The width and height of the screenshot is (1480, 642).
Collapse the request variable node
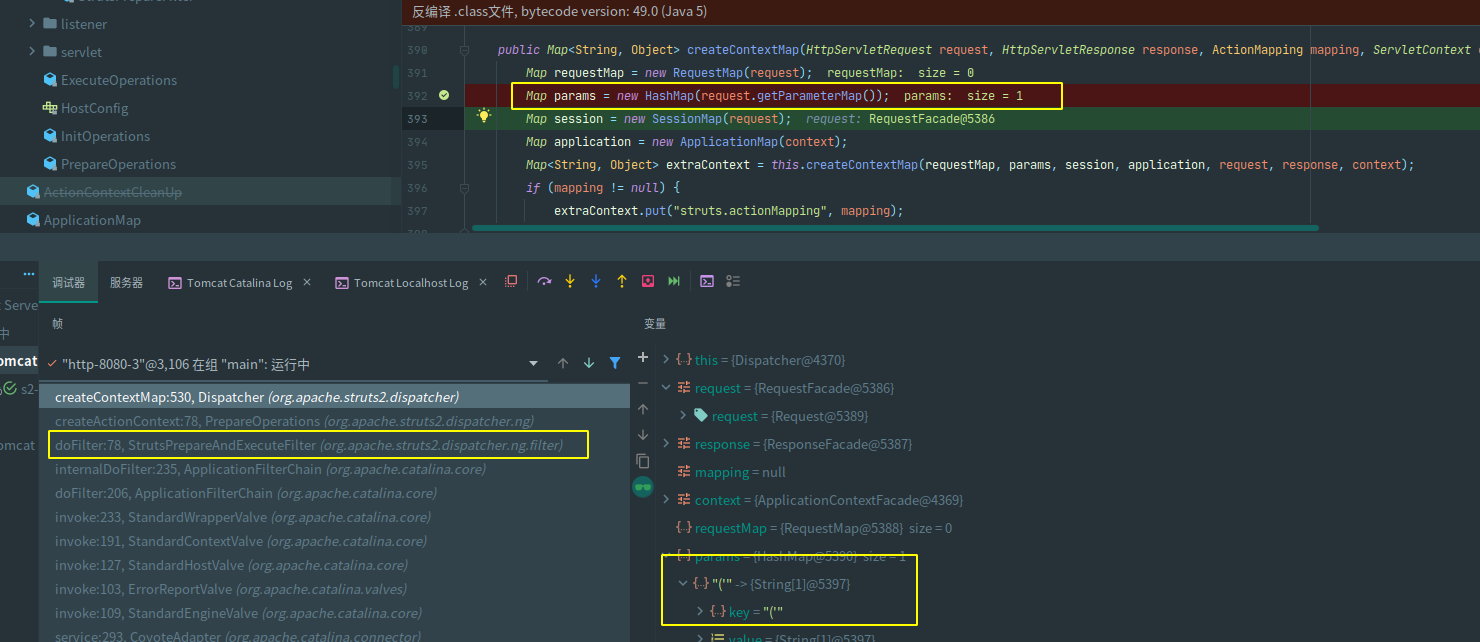(668, 388)
